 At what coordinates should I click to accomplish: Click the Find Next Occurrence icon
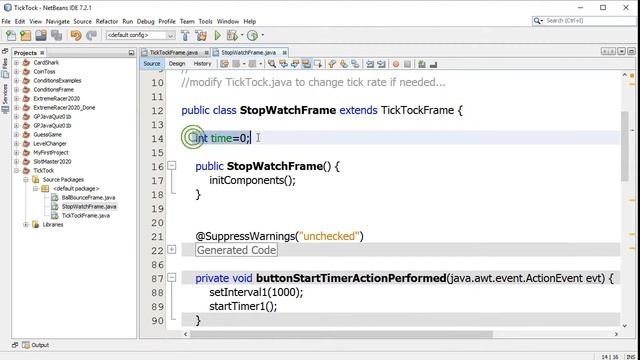click(295, 64)
